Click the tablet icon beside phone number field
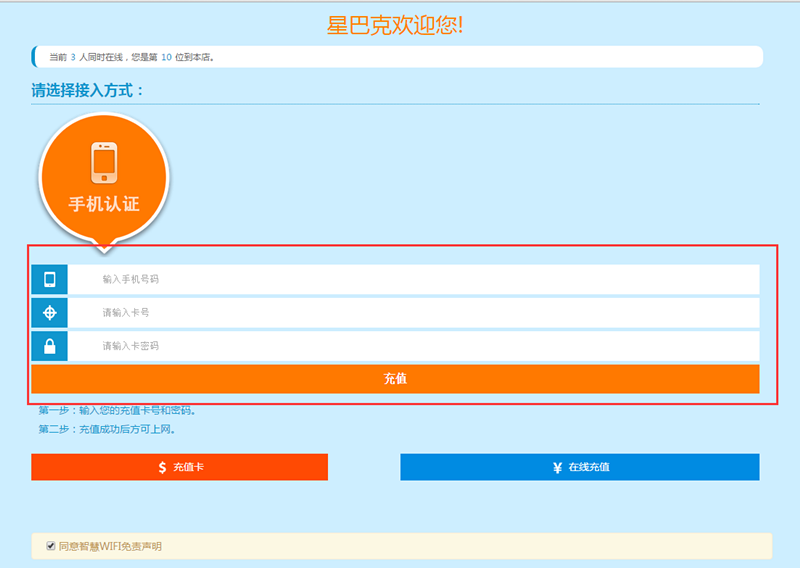The width and height of the screenshot is (800, 568). (x=49, y=280)
